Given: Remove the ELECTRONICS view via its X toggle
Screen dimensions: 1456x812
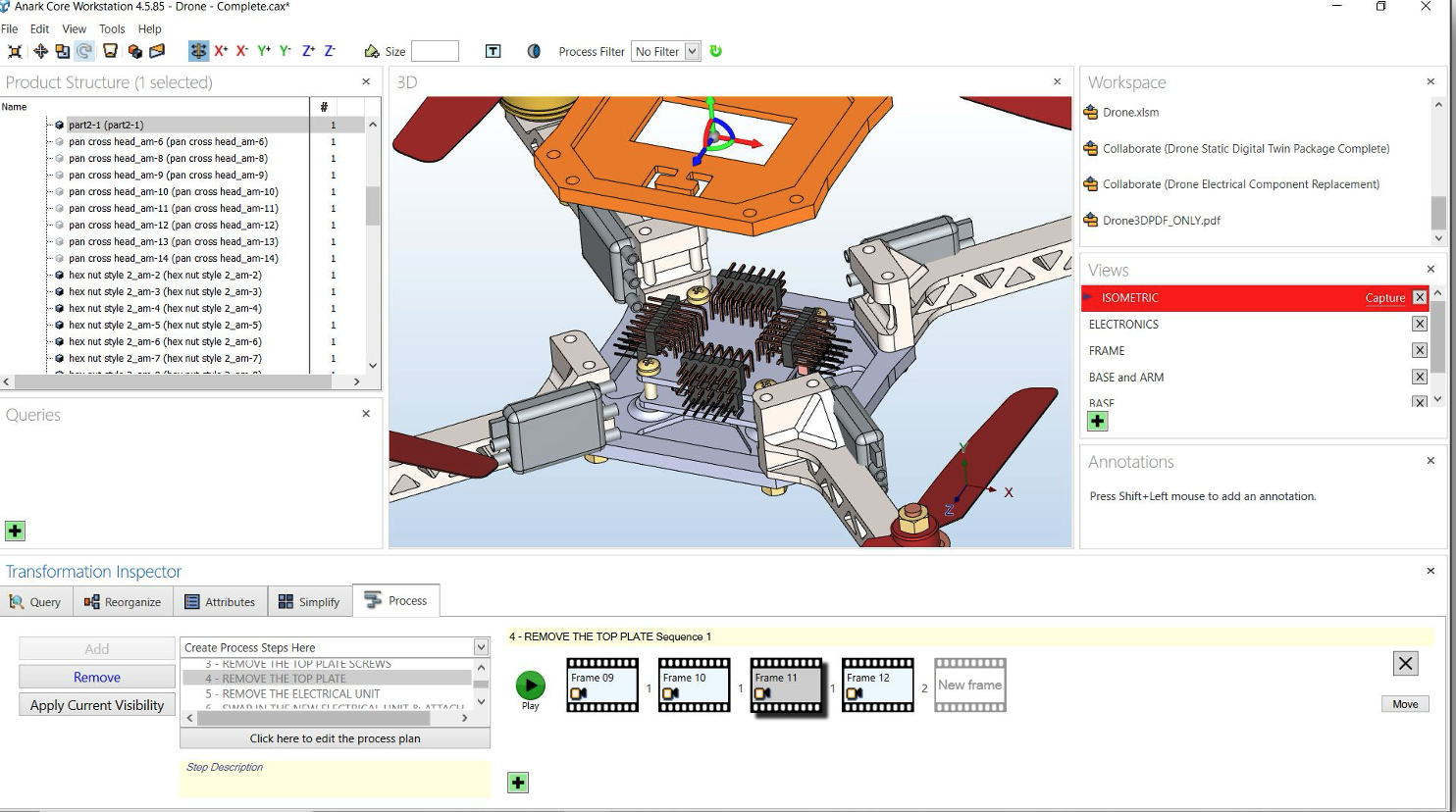Looking at the screenshot, I should pos(1419,323).
